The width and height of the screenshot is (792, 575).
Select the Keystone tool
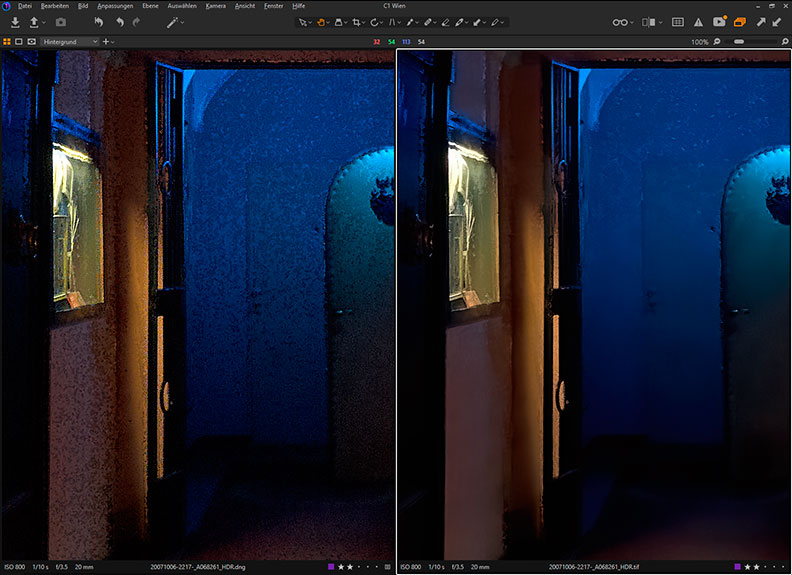(392, 22)
